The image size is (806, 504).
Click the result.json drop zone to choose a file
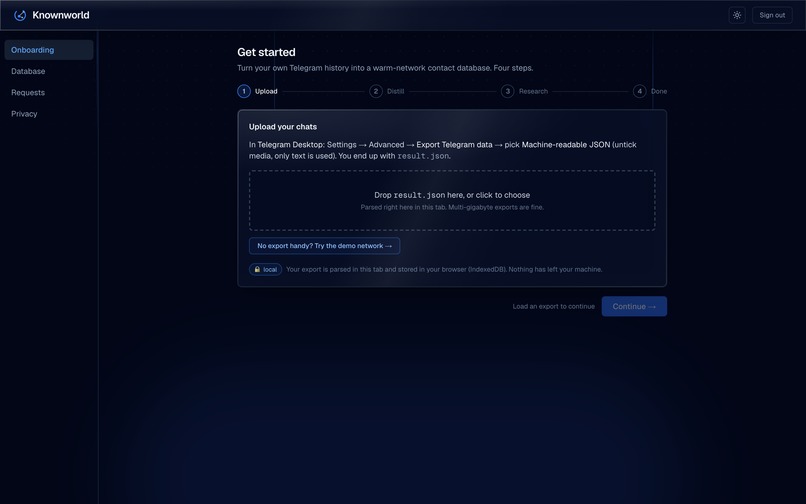[x=452, y=201]
